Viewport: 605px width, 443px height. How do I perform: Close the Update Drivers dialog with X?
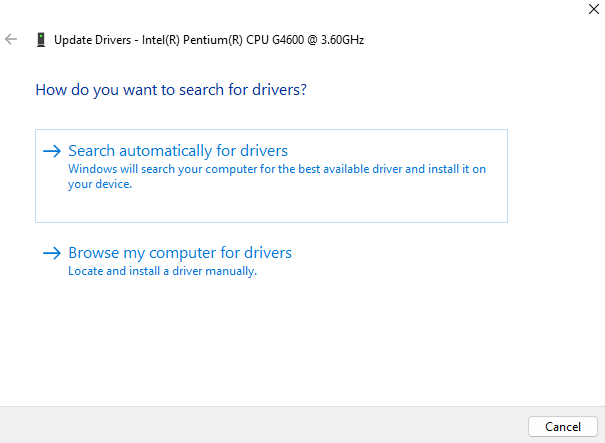(x=593, y=9)
